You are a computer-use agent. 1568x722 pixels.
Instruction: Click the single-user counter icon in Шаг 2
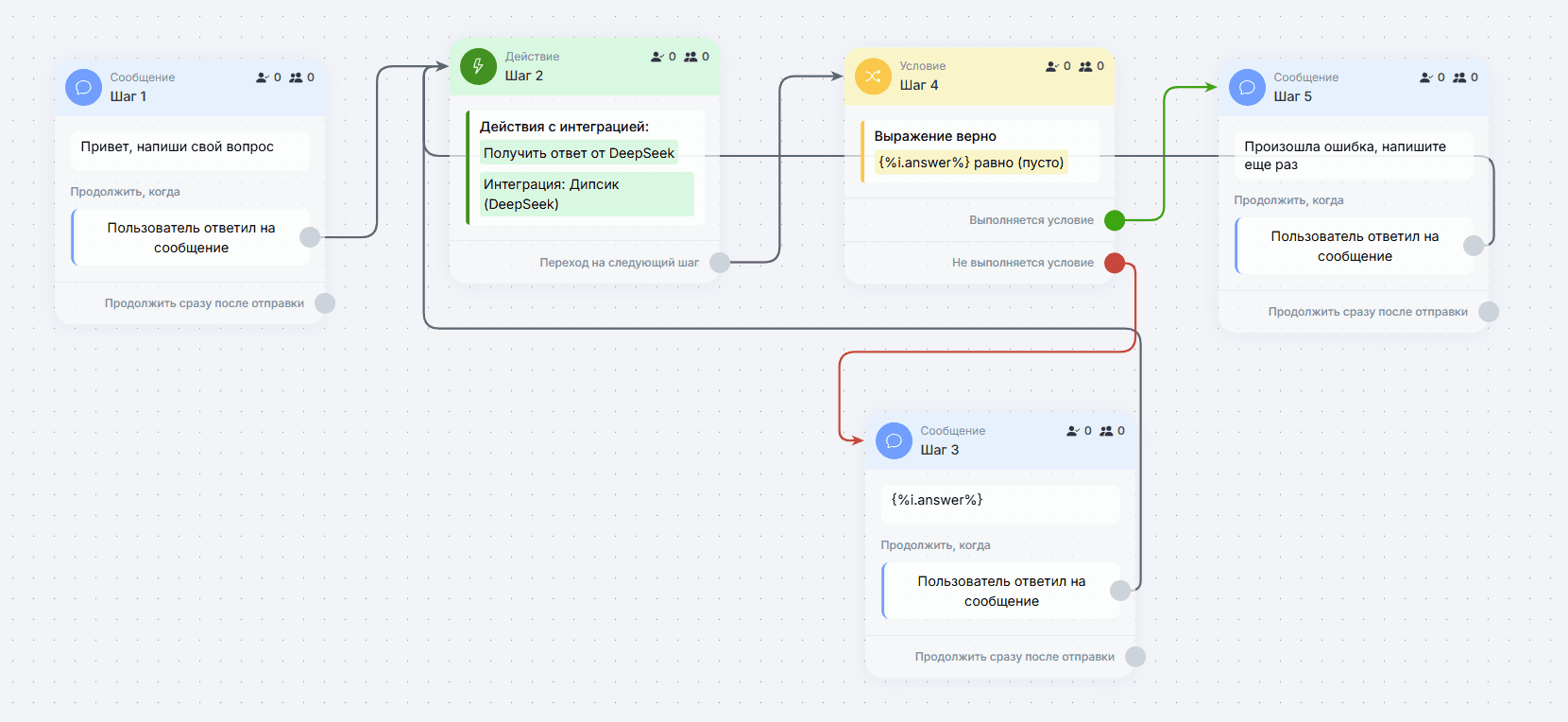657,57
